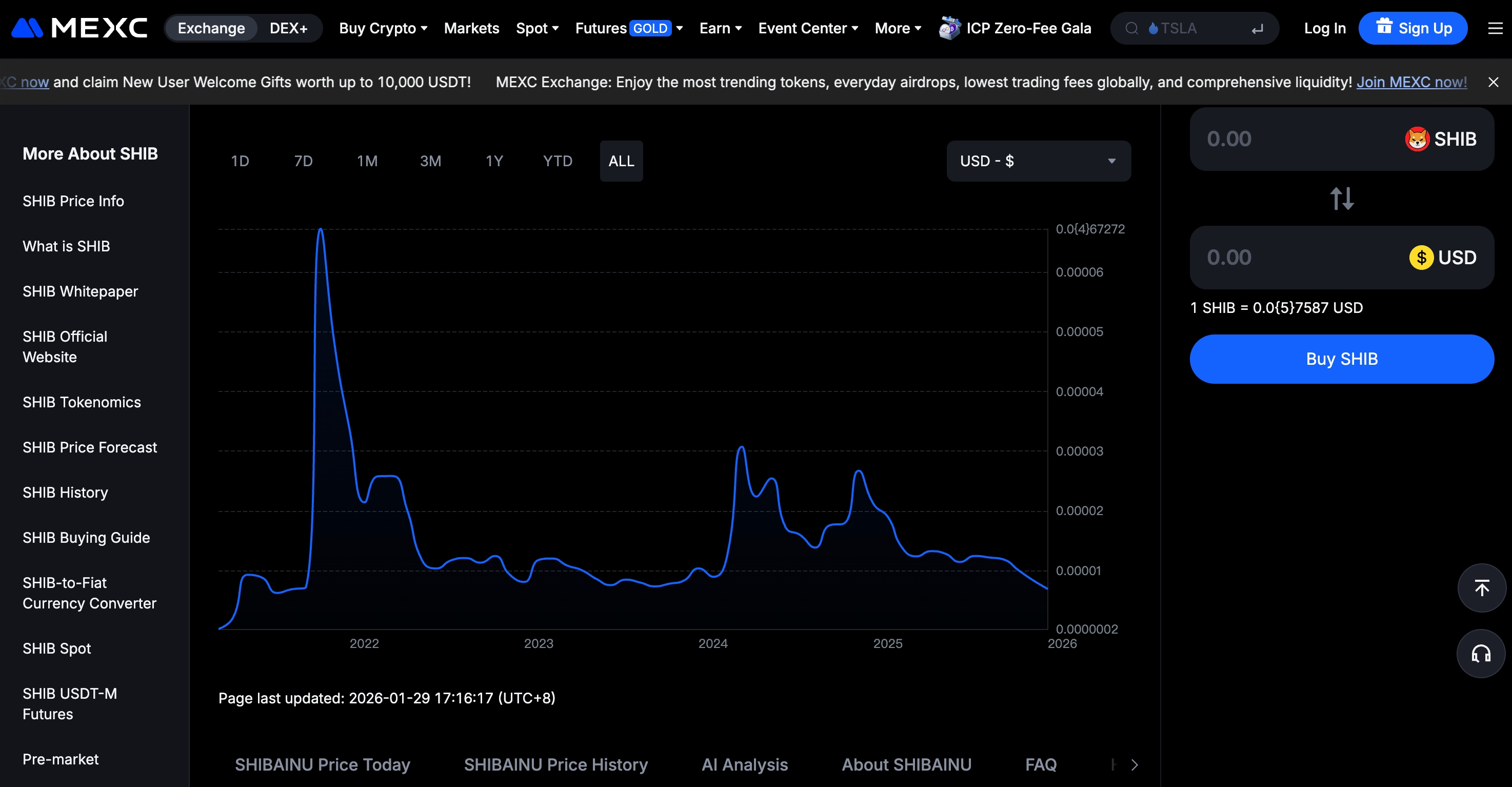This screenshot has width=1512, height=787.
Task: Click the swap currencies arrows icon
Action: [1342, 199]
